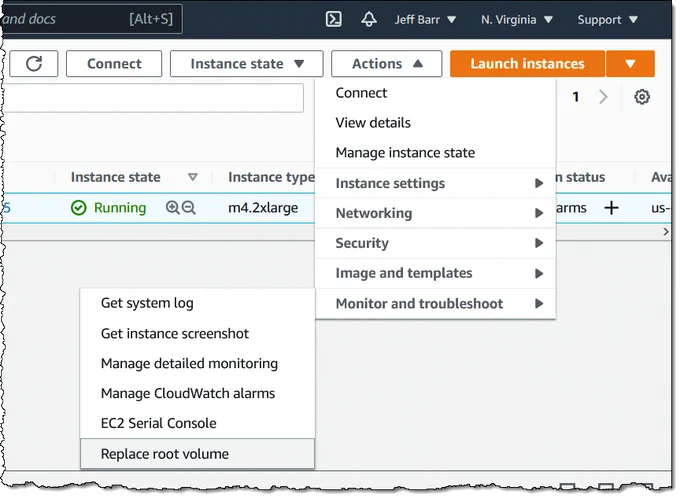The image size is (680, 498).
Task: Click the instance filter search box
Action: (154, 98)
